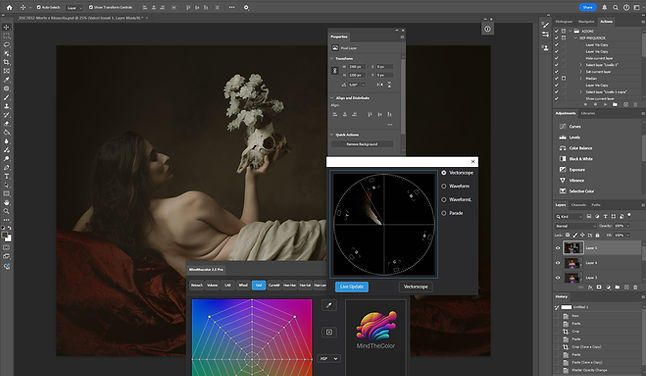Add layer mask from Layers panel footer
Image resolution: width=646 pixels, height=376 pixels.
(599, 287)
